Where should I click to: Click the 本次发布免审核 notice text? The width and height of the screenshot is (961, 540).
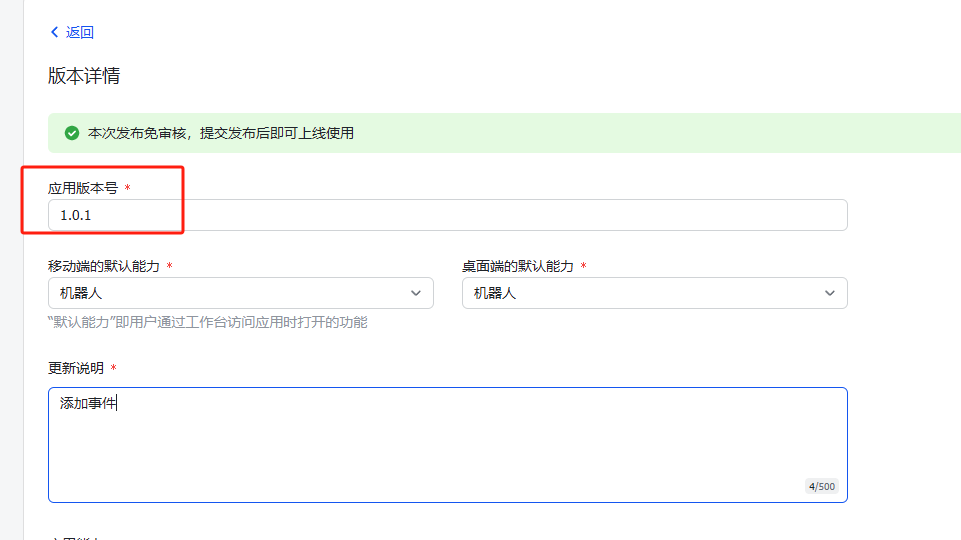click(x=220, y=133)
